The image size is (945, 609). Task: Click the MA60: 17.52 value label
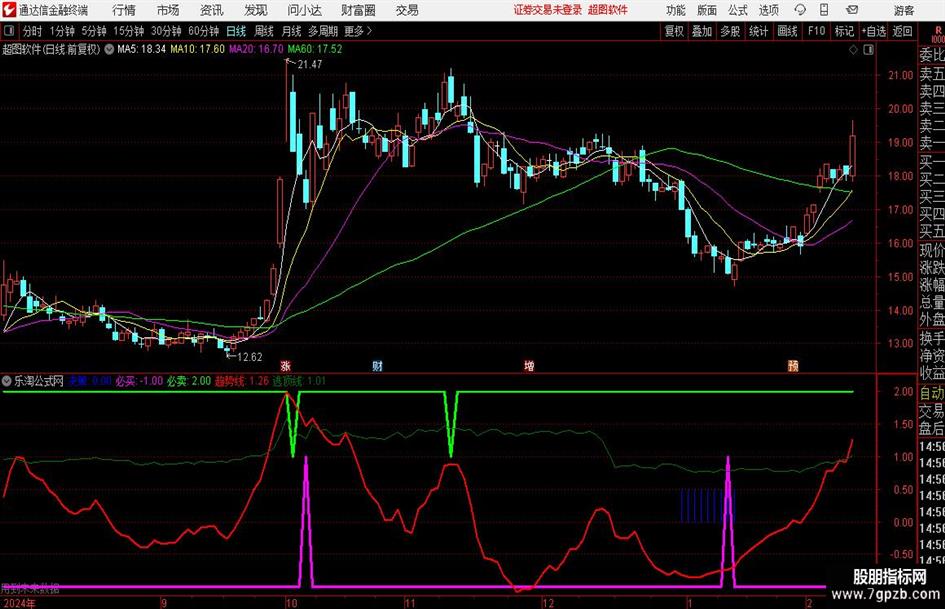point(315,49)
